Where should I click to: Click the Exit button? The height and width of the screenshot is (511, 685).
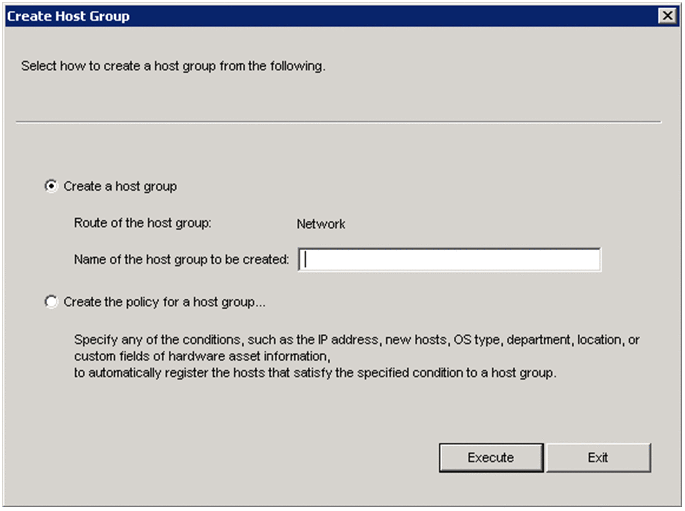598,457
